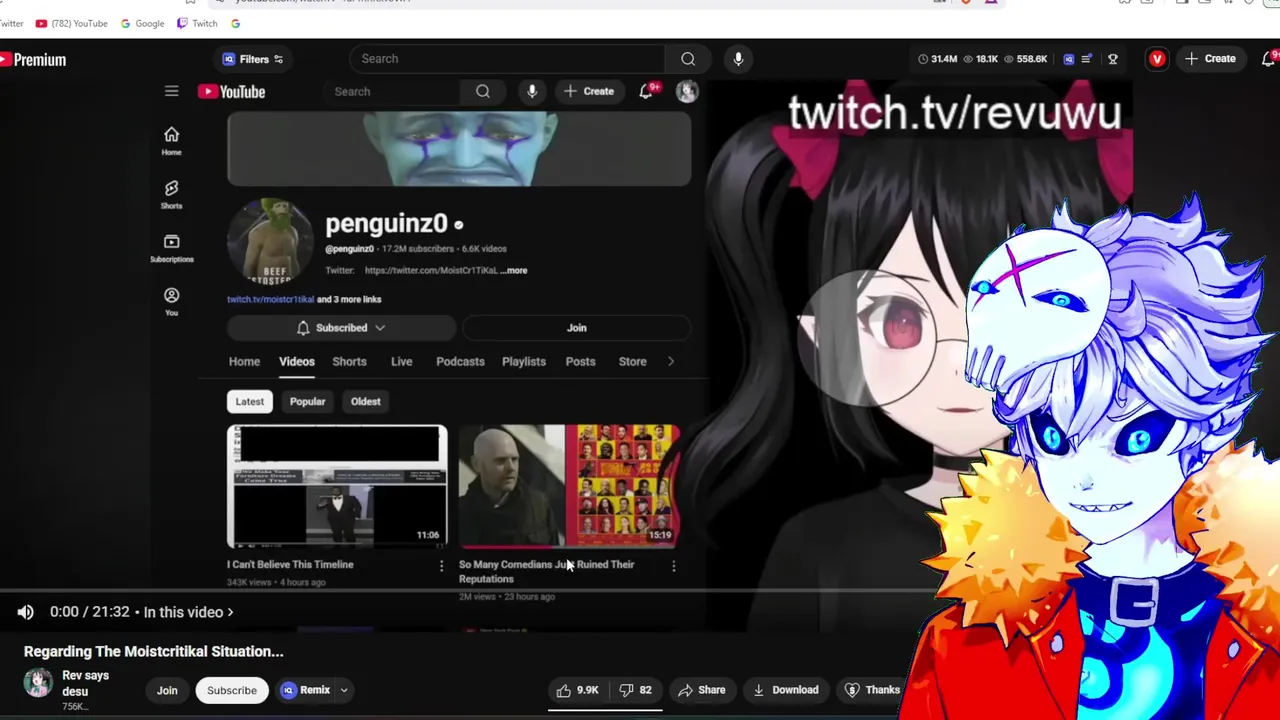1280x720 pixels.
Task: Select the Popular sort chip
Action: pos(307,401)
